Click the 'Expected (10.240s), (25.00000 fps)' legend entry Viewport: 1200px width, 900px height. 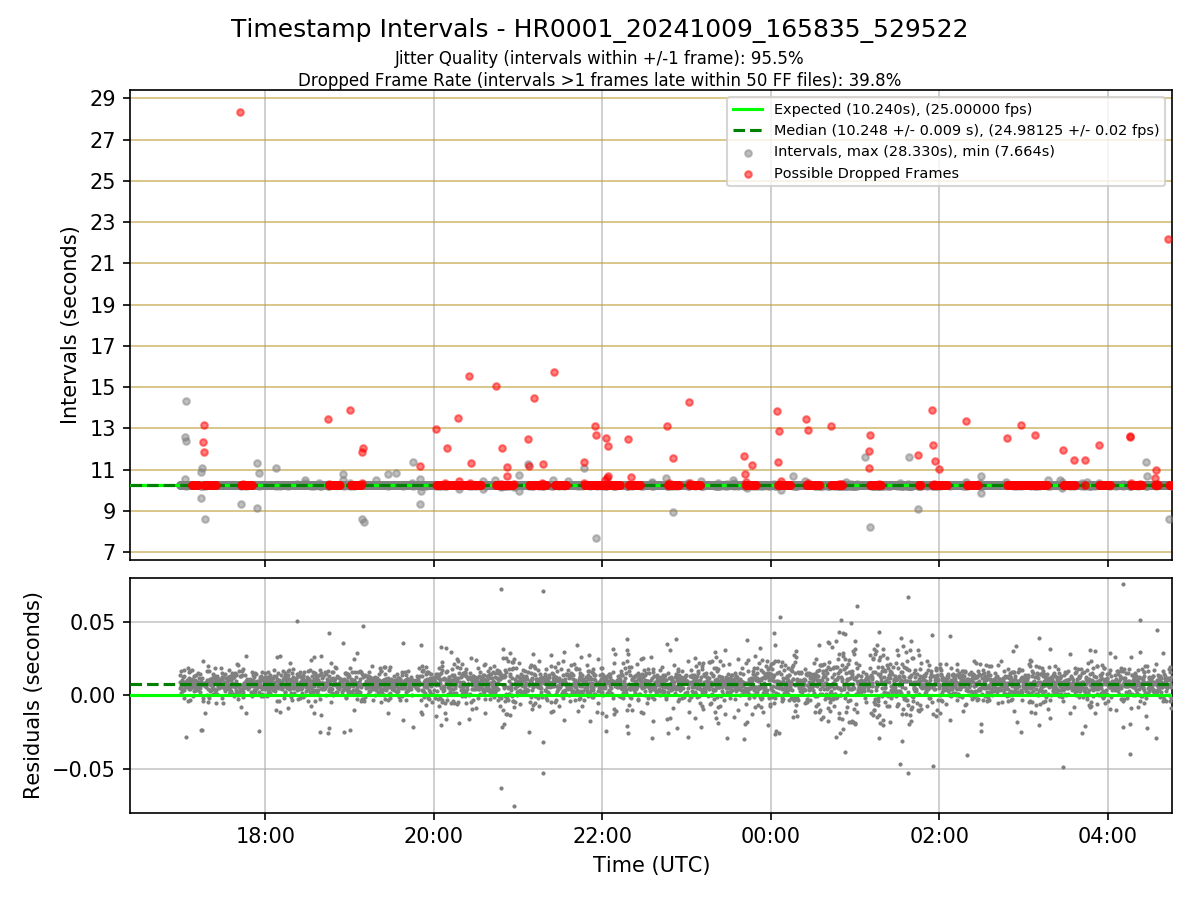[x=903, y=110]
